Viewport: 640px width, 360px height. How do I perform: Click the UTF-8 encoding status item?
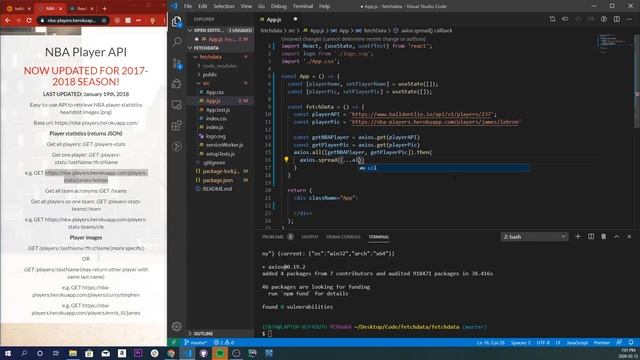click(x=542, y=342)
